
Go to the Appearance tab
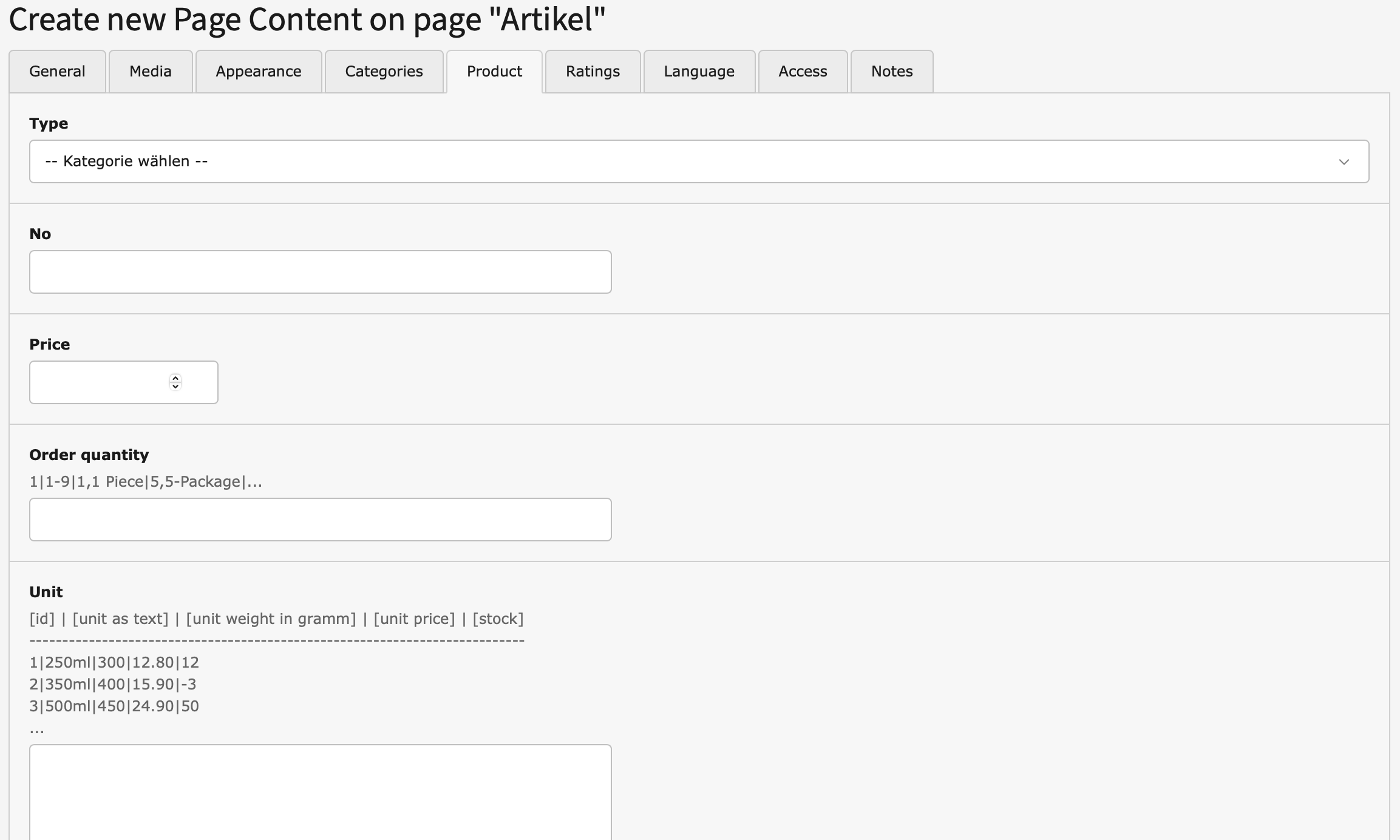pyautogui.click(x=259, y=72)
